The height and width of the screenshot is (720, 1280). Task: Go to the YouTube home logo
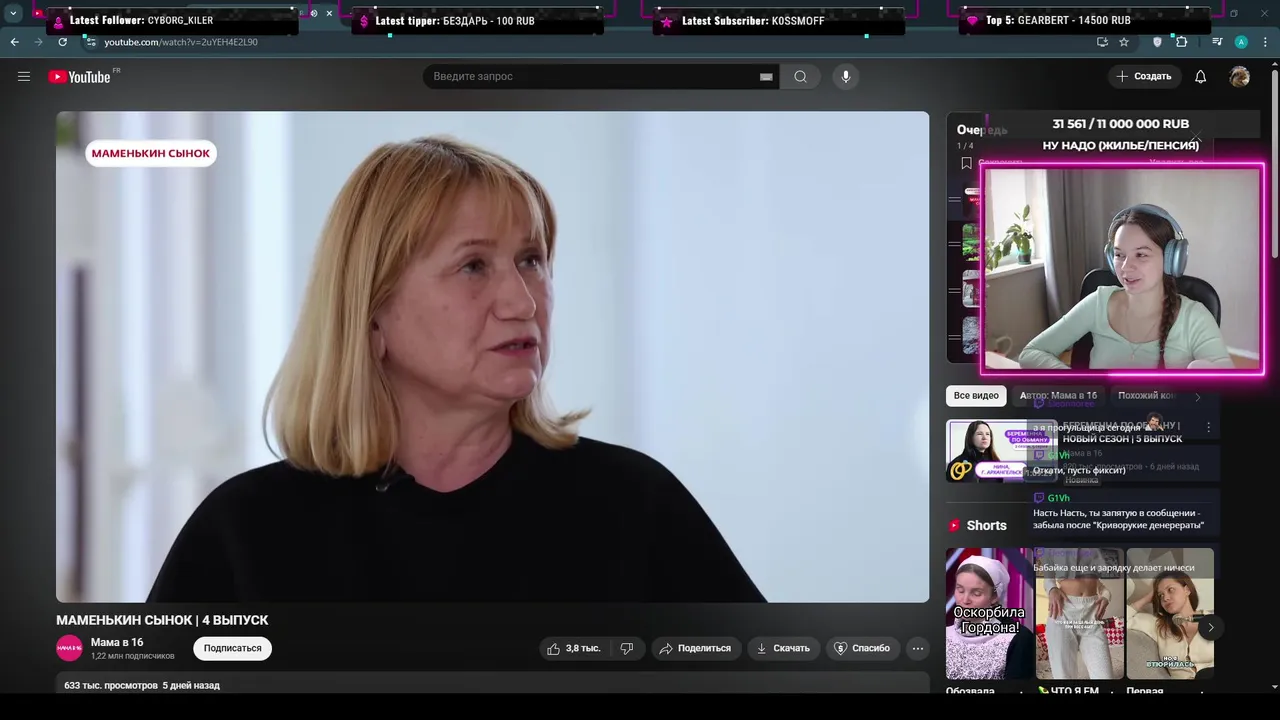[x=79, y=77]
